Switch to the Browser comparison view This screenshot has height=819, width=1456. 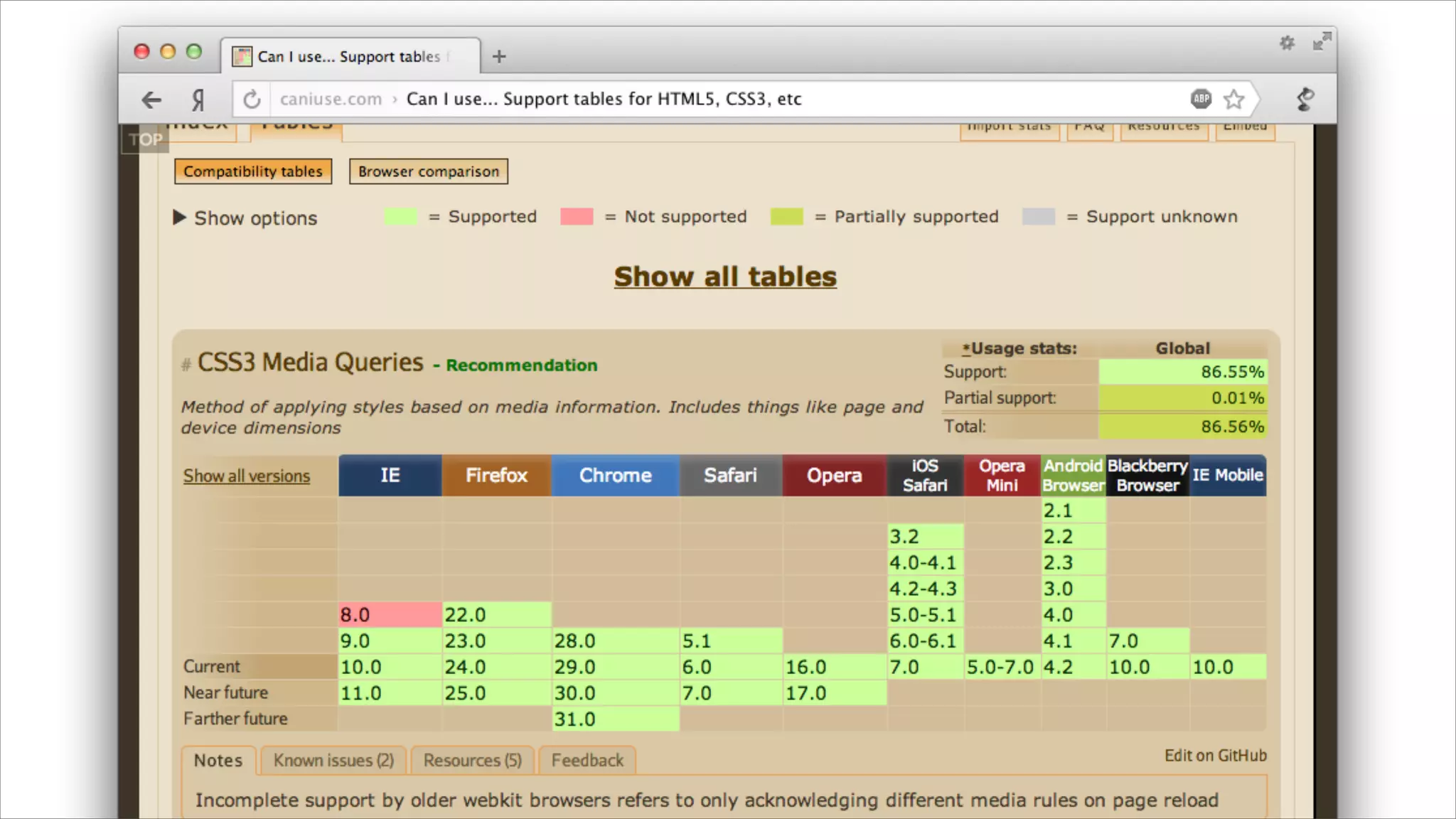(428, 171)
